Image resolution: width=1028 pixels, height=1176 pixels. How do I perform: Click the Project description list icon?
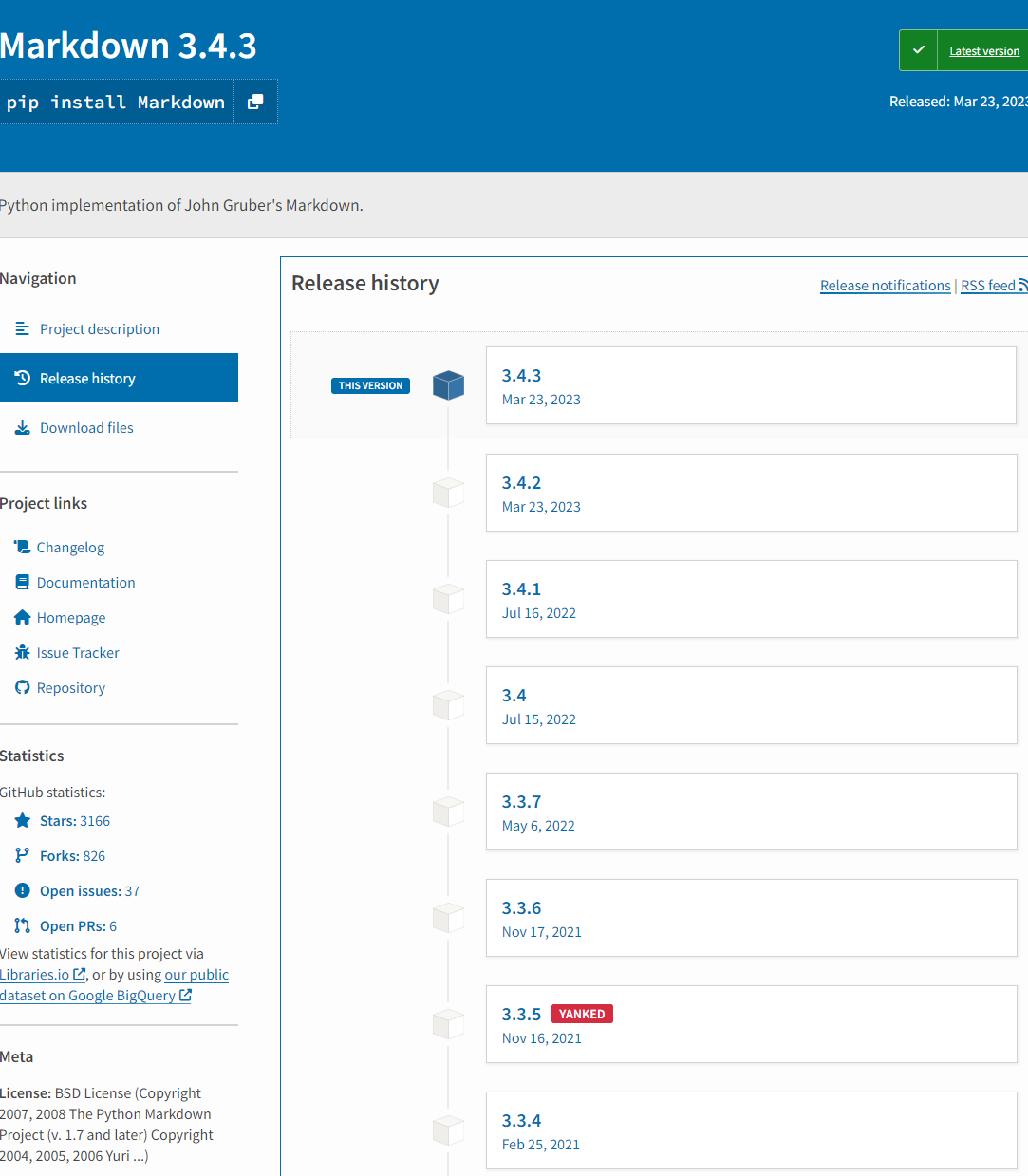point(23,328)
